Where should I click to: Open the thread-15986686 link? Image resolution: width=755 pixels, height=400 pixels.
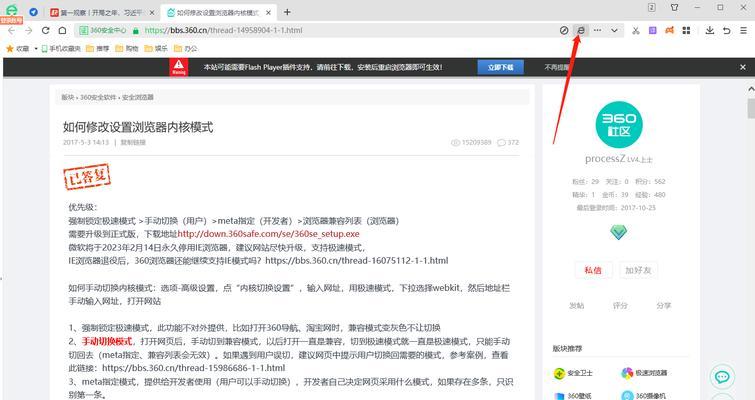(x=194, y=368)
